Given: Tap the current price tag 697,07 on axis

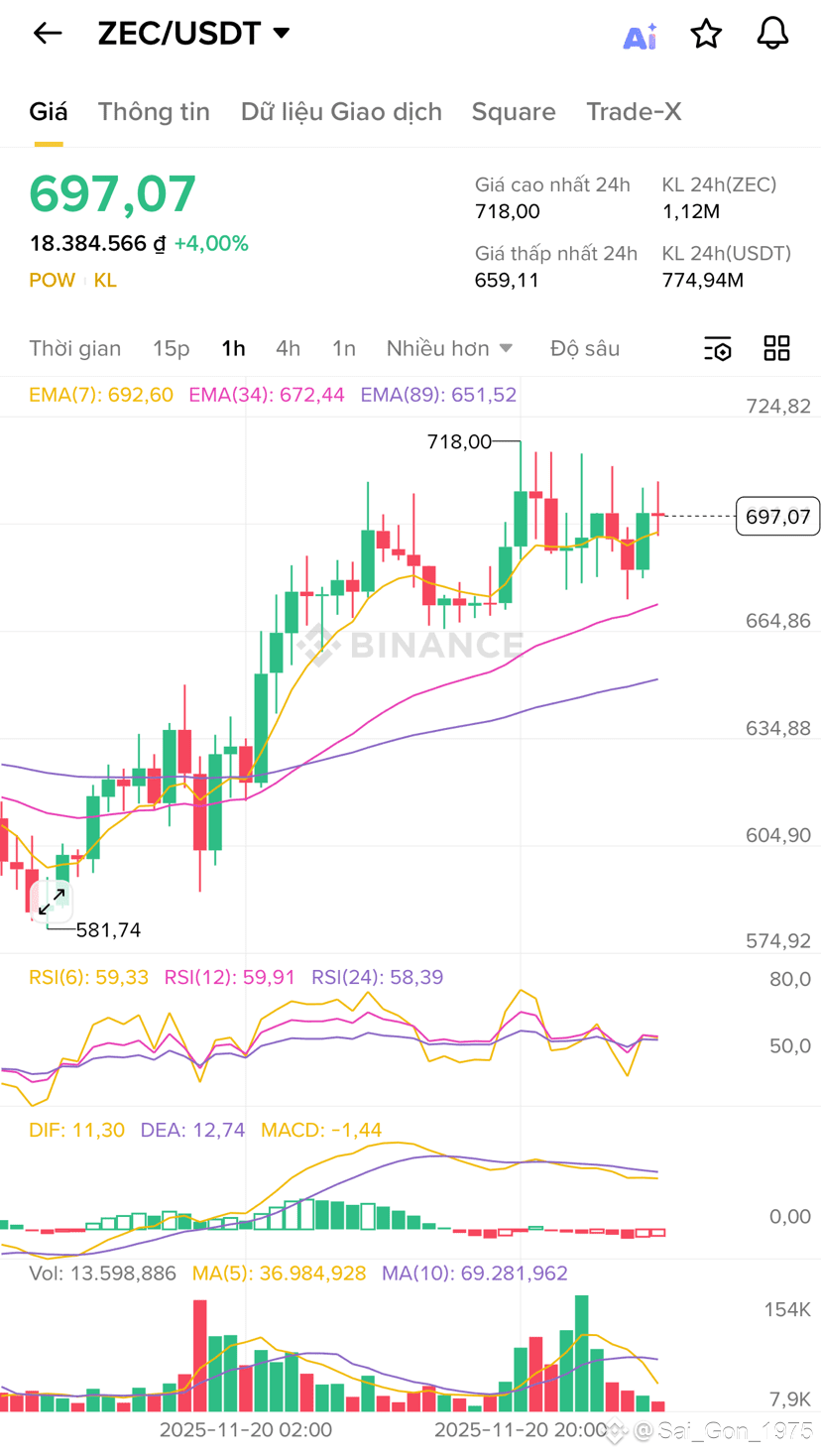Looking at the screenshot, I should [777, 516].
